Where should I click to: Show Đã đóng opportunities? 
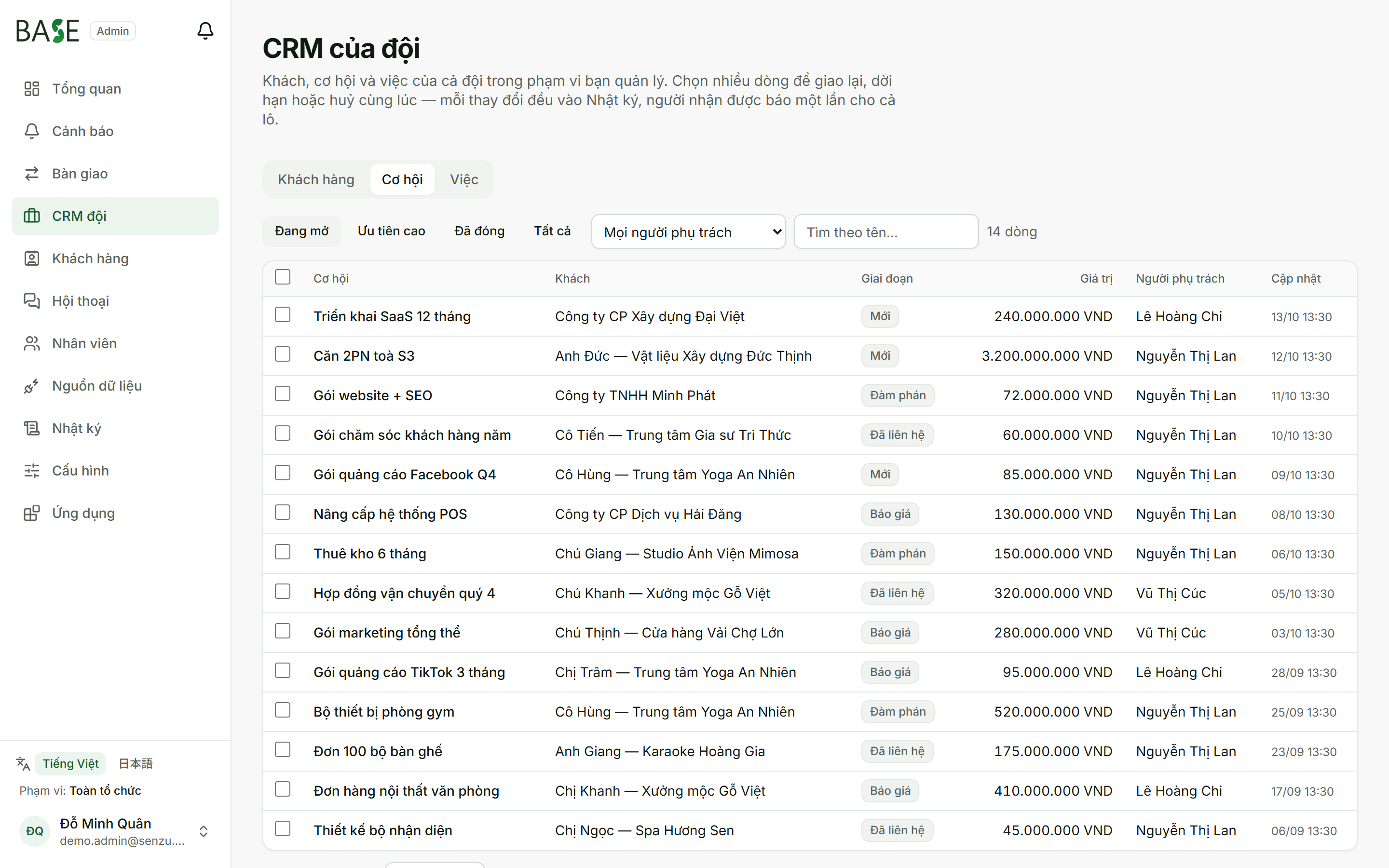pos(479,231)
